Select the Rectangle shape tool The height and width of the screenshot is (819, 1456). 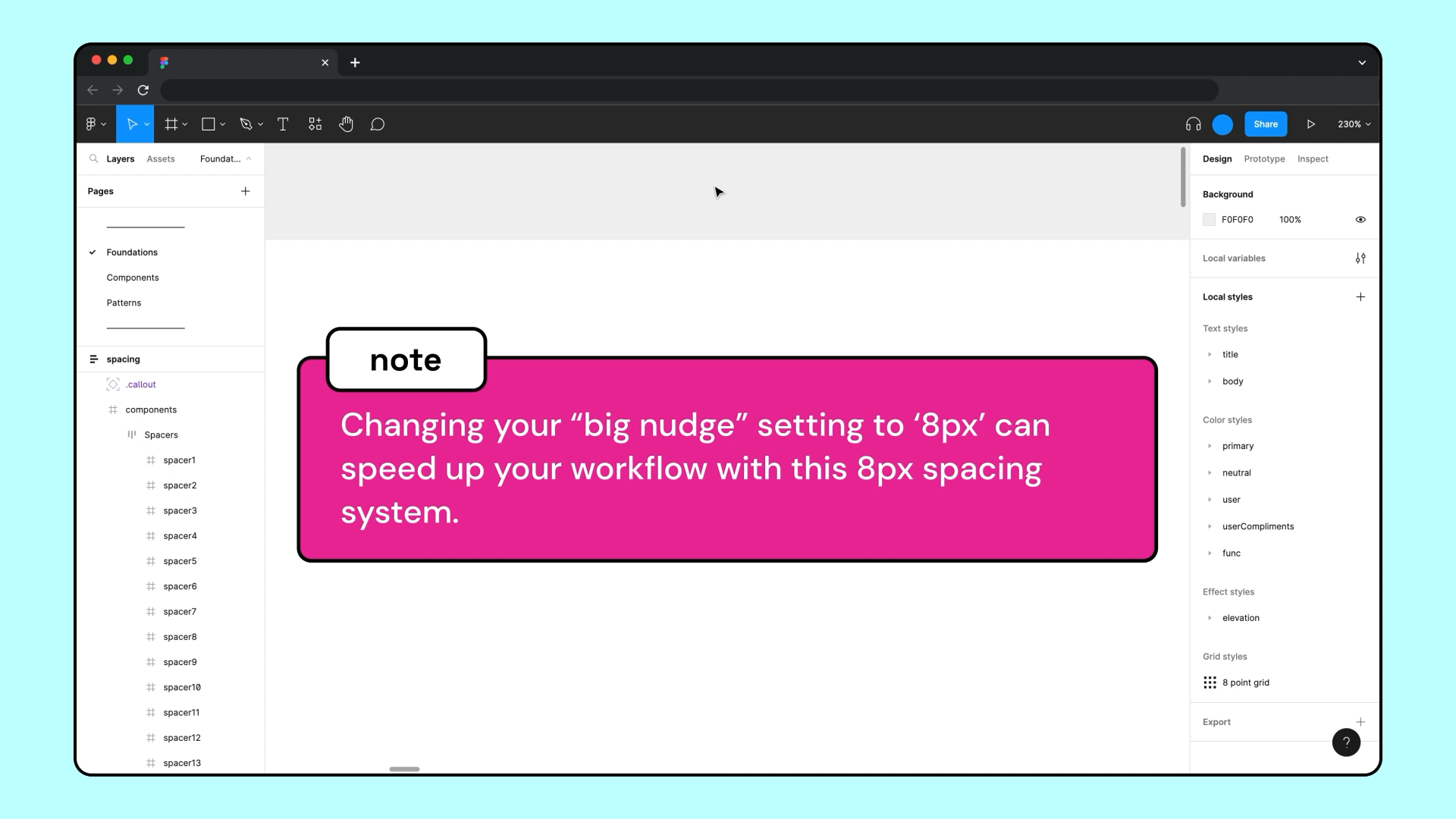208,124
